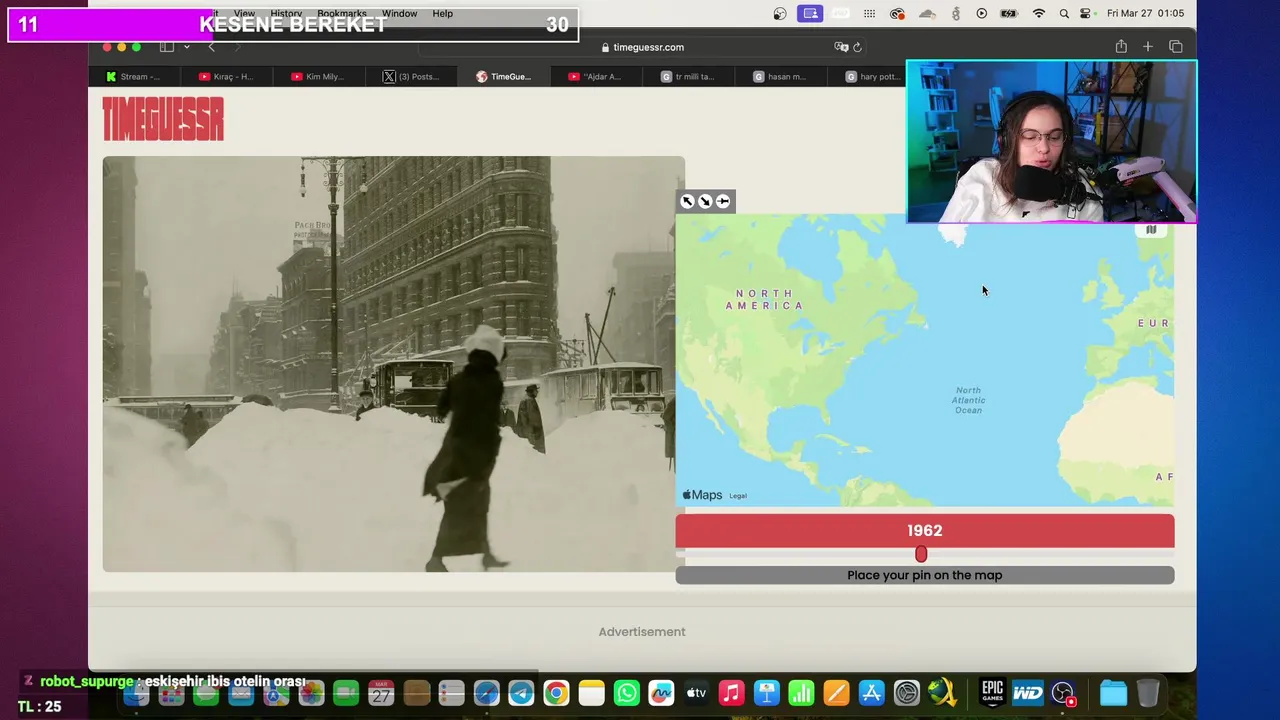This screenshot has width=1280, height=720.
Task: Switch to the Kıraç YouTube tab
Action: pos(226,76)
